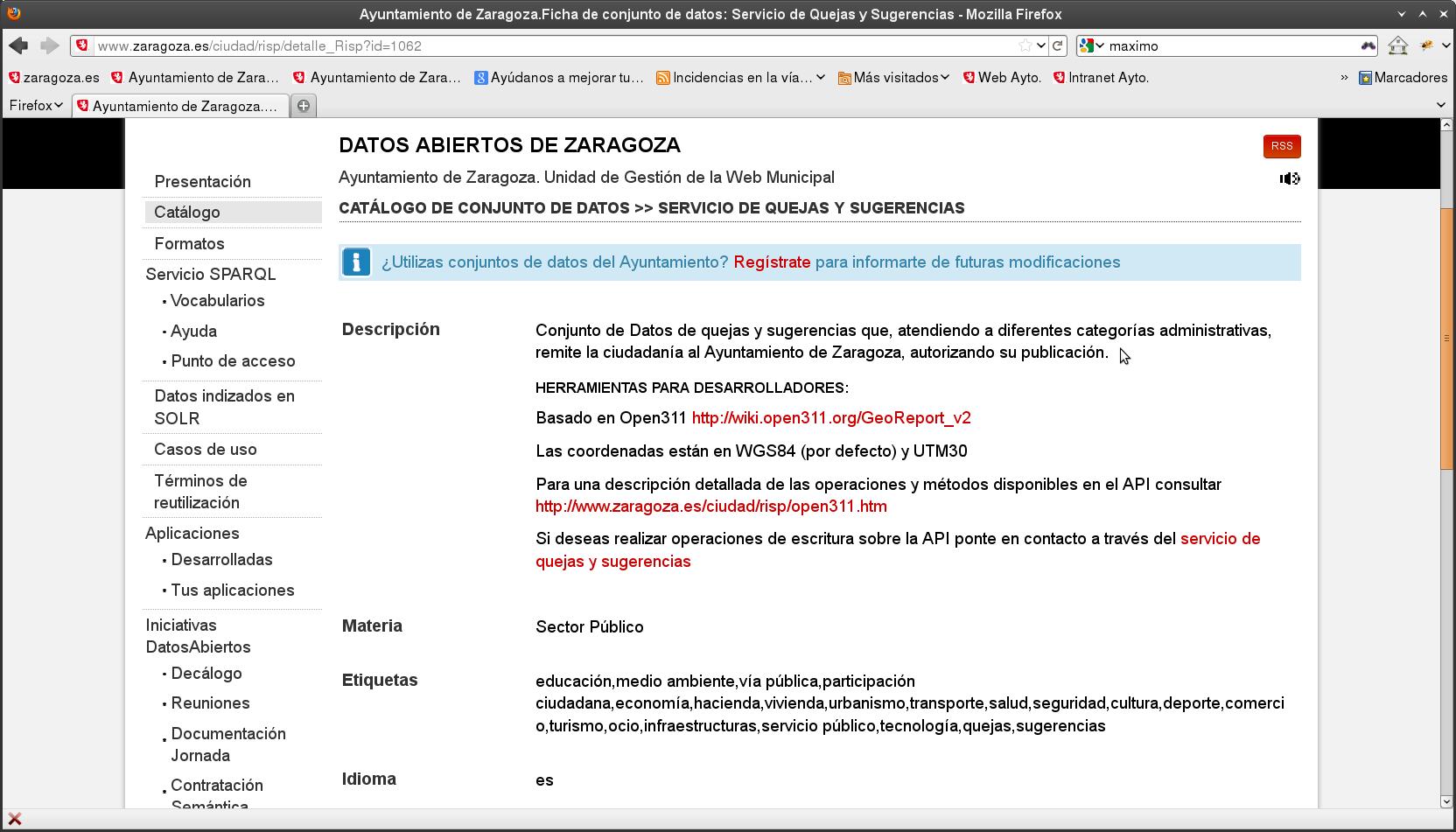This screenshot has height=832, width=1456.
Task: Click the speaker audio icon below RSS
Action: pyautogui.click(x=1289, y=178)
